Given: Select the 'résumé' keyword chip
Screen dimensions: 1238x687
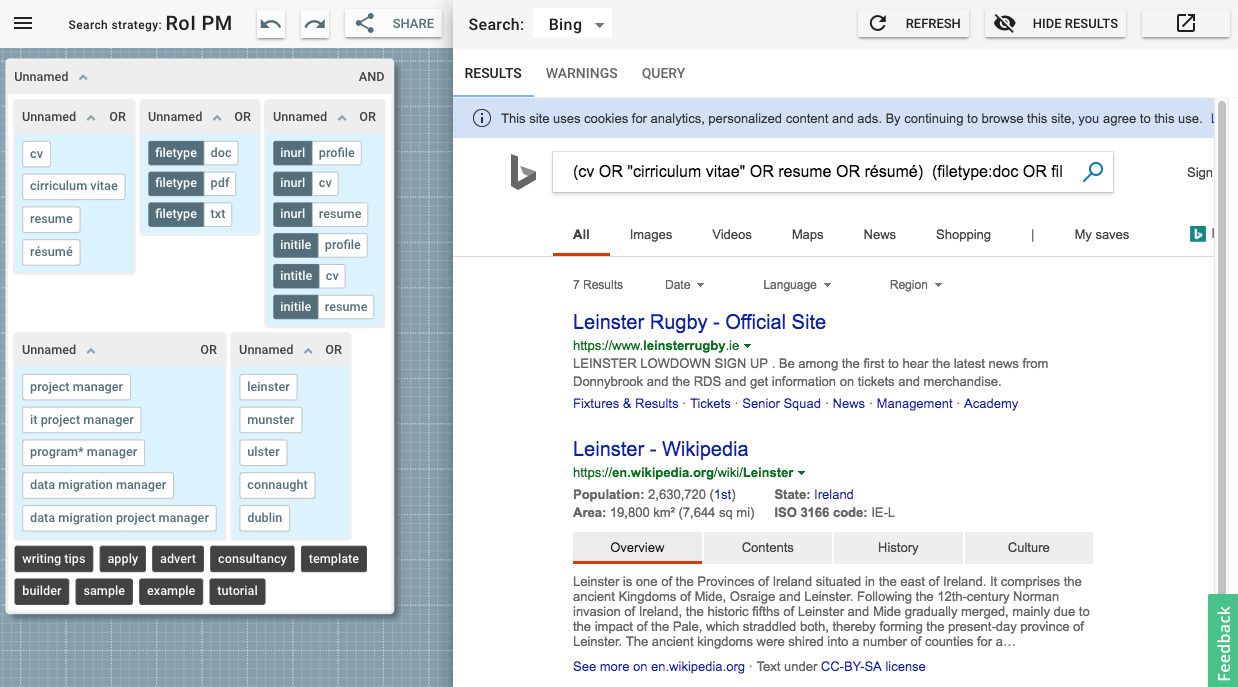Looking at the screenshot, I should point(51,252).
